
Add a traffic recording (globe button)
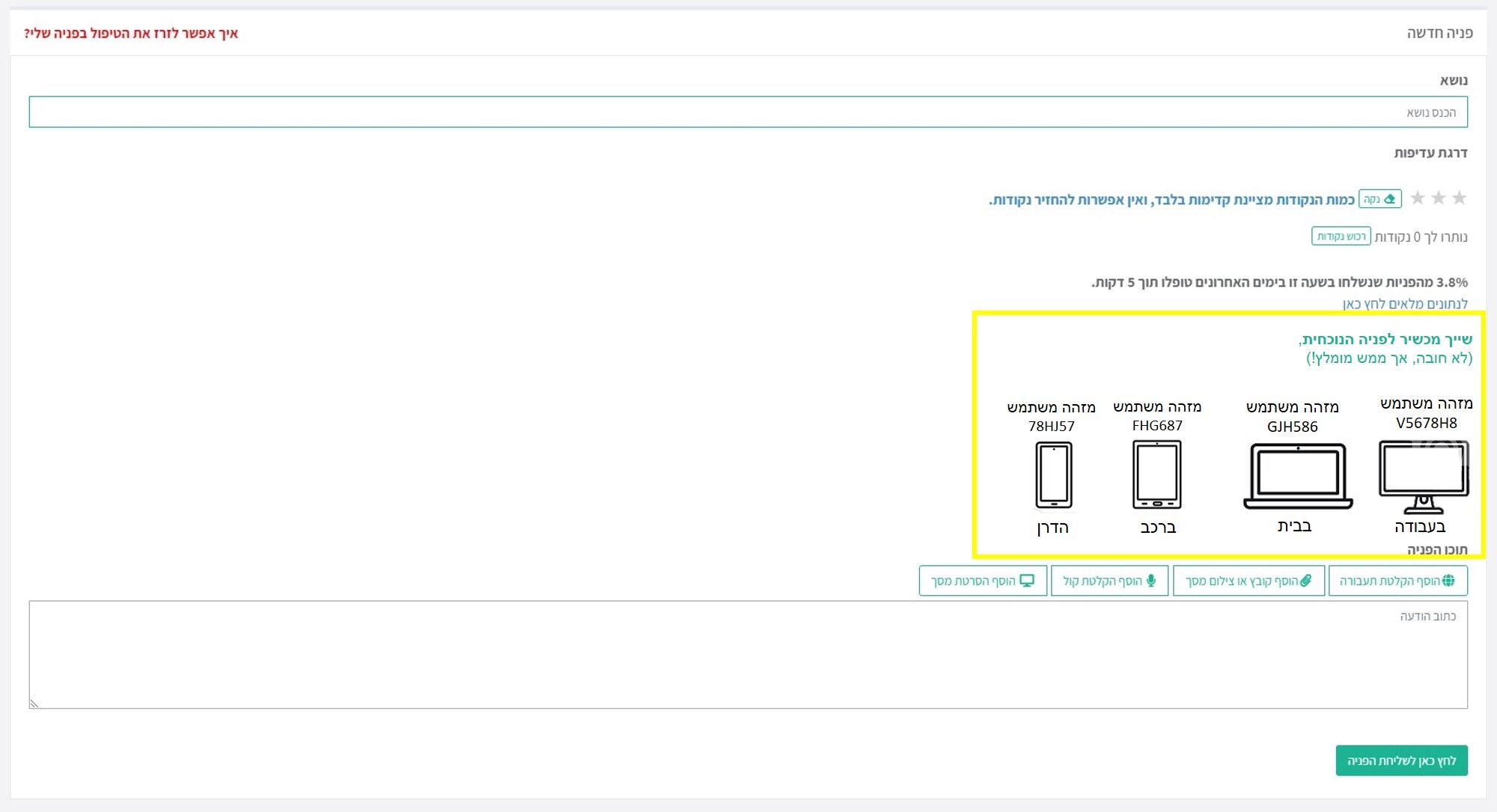click(1397, 581)
